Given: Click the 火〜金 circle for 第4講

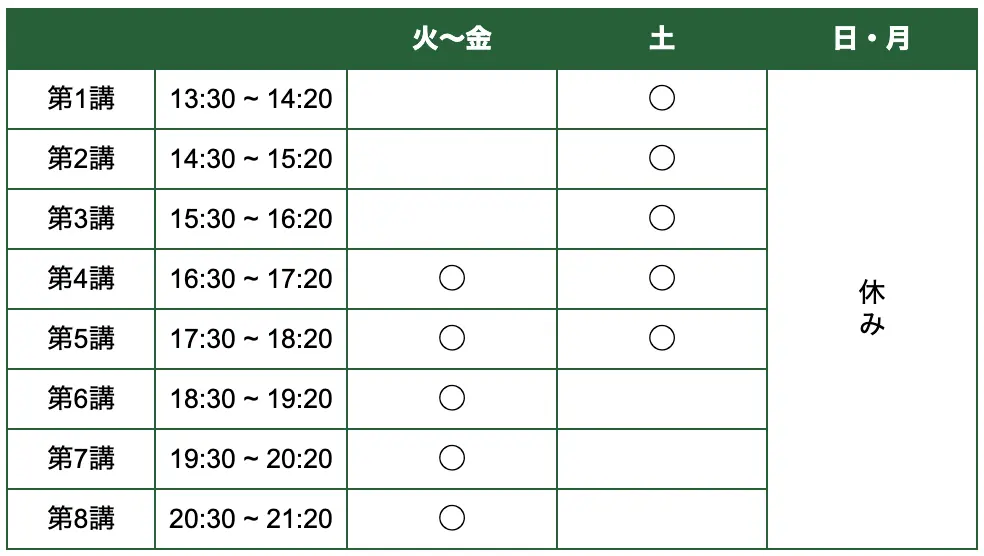Looking at the screenshot, I should click(452, 278).
